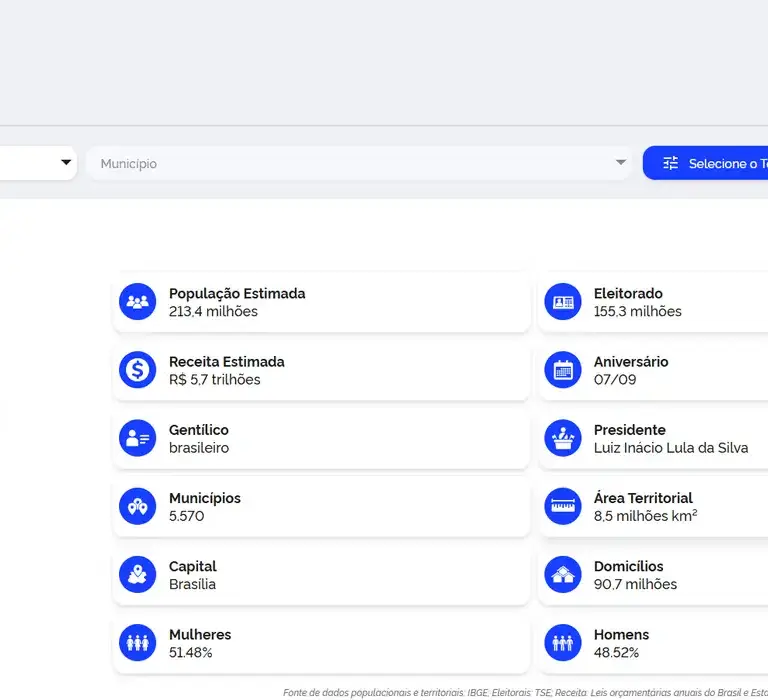Screen dimensions: 768x700
Task: Select the 213,4 milhões value
Action: coord(213,312)
